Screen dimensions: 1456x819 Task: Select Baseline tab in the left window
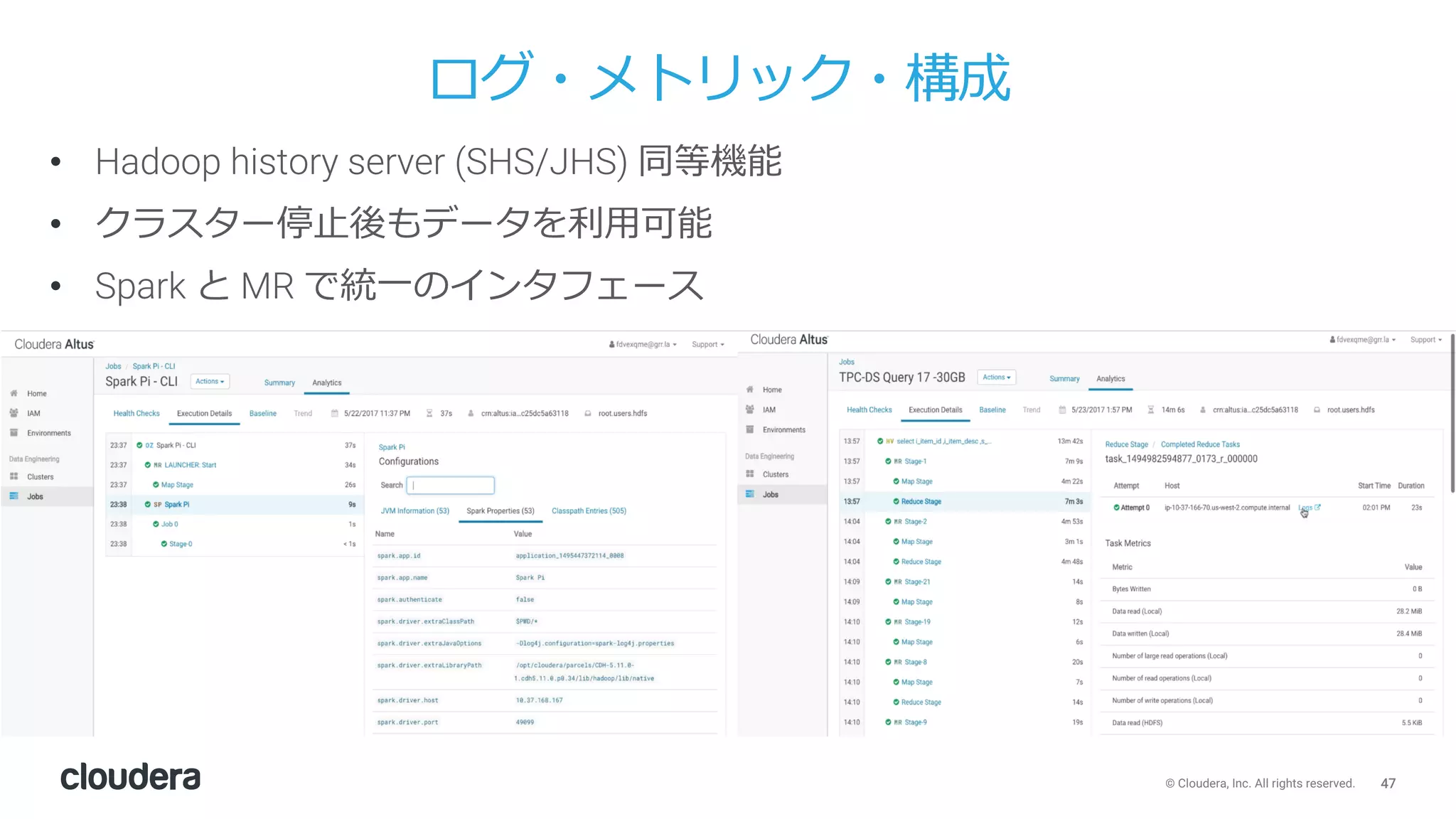tap(263, 414)
